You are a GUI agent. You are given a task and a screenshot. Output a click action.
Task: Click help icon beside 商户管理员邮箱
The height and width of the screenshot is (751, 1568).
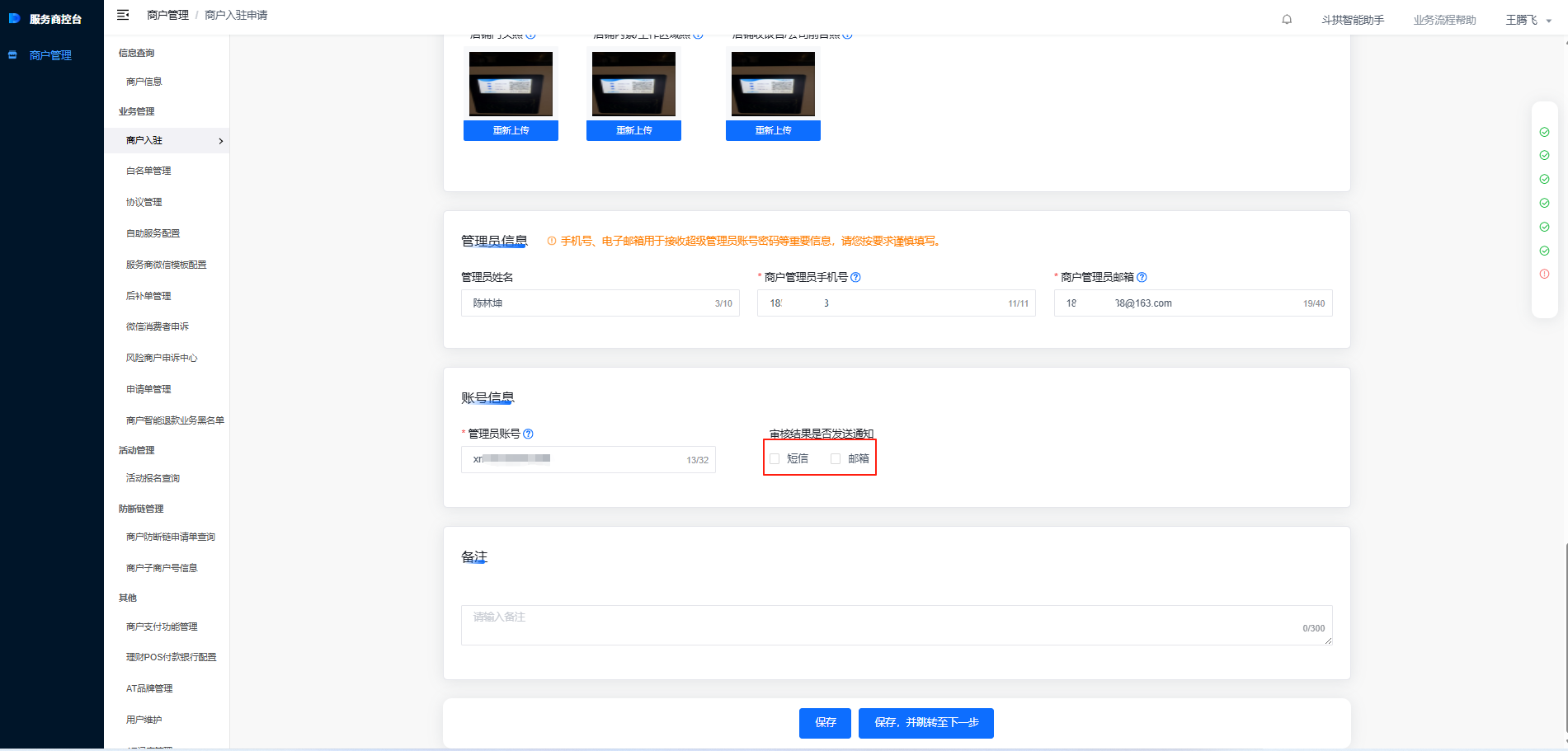coord(1142,277)
